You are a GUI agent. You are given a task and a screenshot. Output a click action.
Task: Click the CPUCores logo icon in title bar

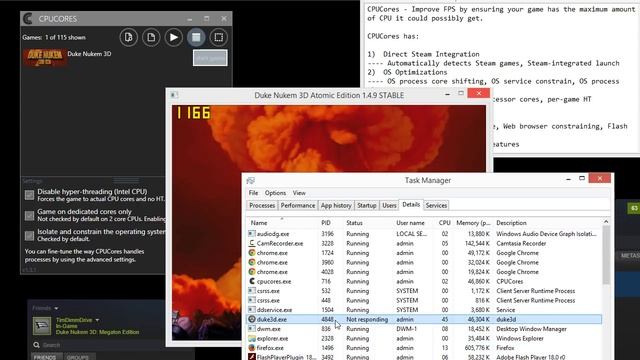click(x=28, y=18)
